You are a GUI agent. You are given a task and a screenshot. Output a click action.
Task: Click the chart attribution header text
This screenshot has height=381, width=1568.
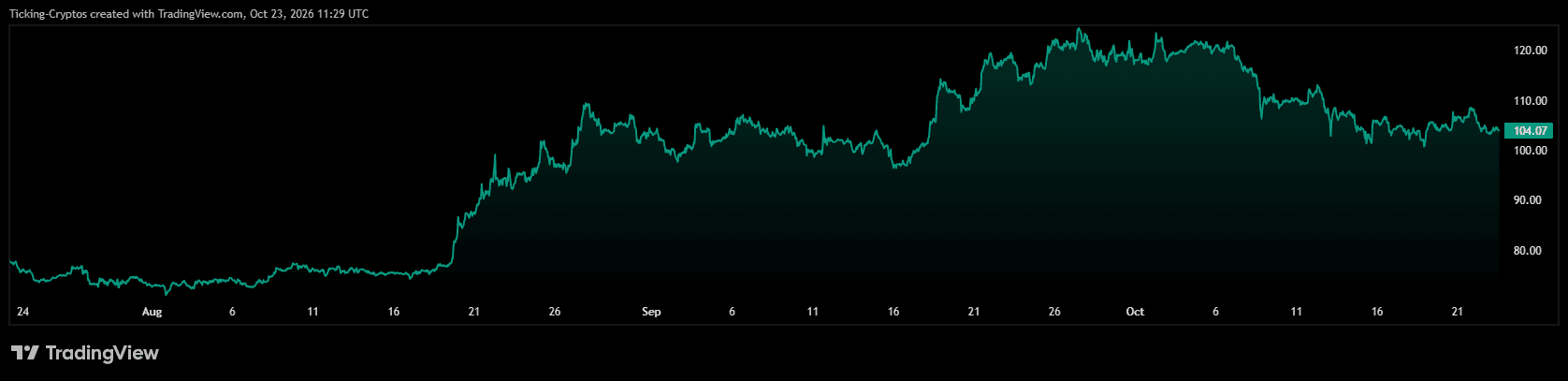tap(189, 14)
